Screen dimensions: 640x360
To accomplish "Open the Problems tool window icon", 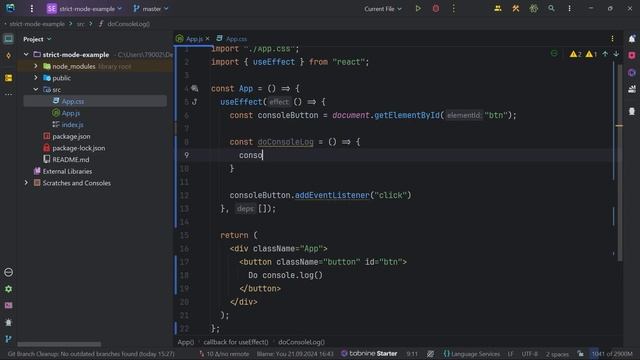I will (8, 272).
